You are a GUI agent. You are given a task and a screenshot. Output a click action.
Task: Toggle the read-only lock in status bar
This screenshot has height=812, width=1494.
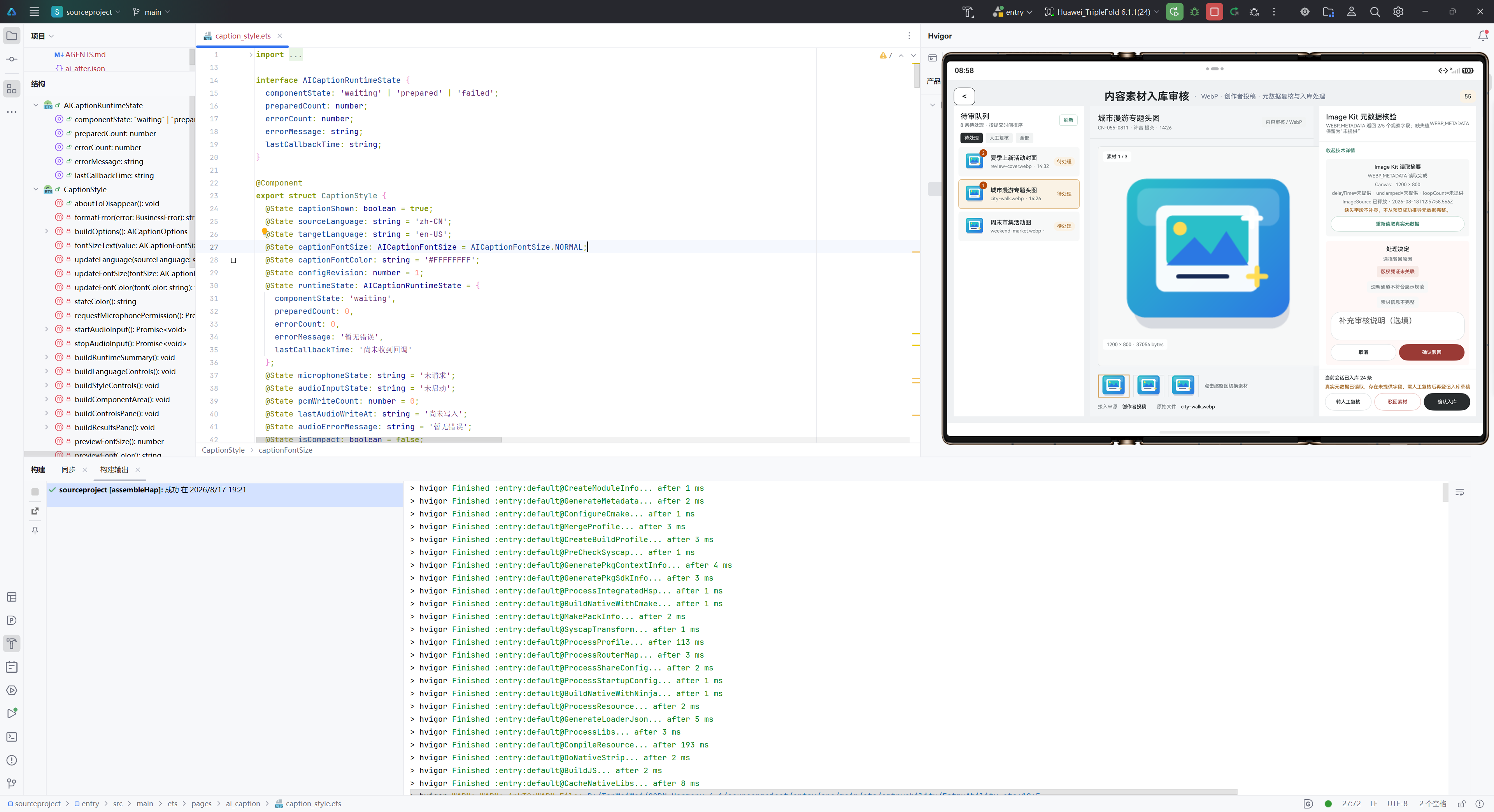click(1462, 804)
